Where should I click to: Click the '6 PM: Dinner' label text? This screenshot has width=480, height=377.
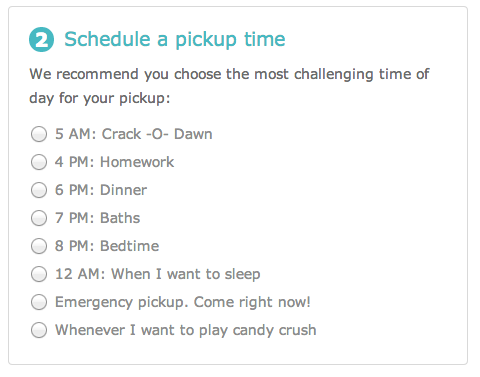click(101, 190)
